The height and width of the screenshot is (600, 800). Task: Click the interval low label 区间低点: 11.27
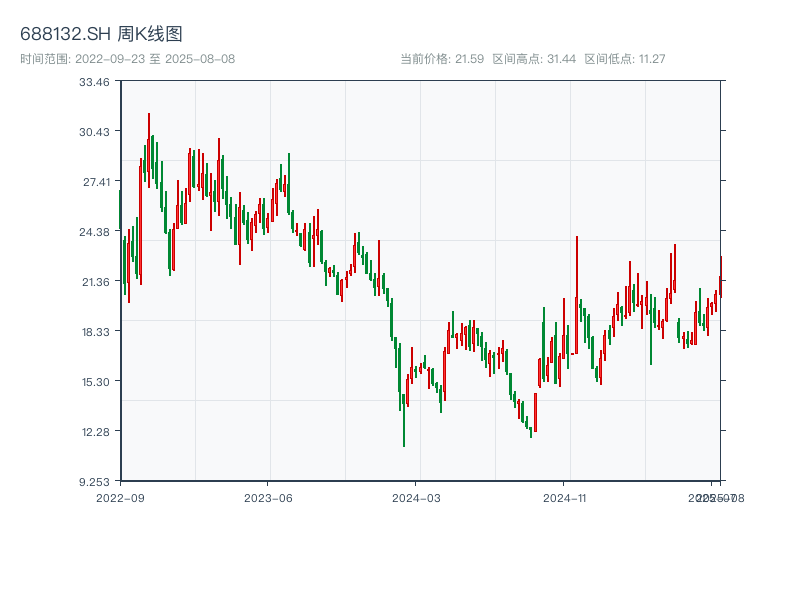tap(625, 59)
